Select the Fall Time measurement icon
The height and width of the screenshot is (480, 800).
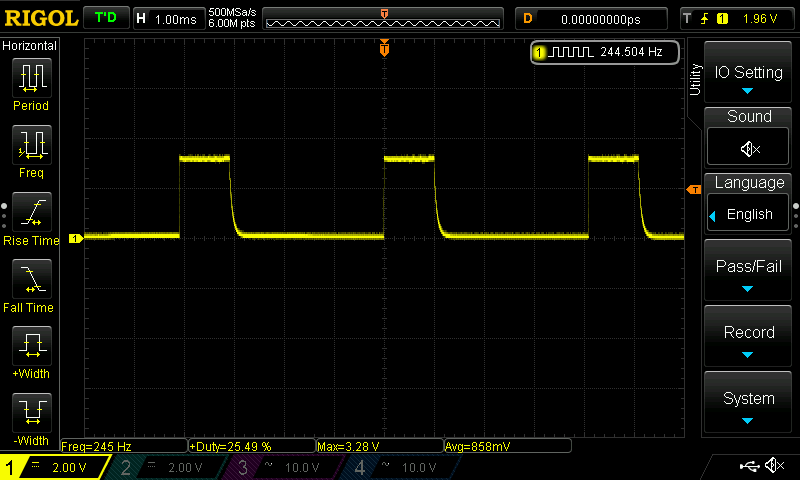pyautogui.click(x=32, y=279)
